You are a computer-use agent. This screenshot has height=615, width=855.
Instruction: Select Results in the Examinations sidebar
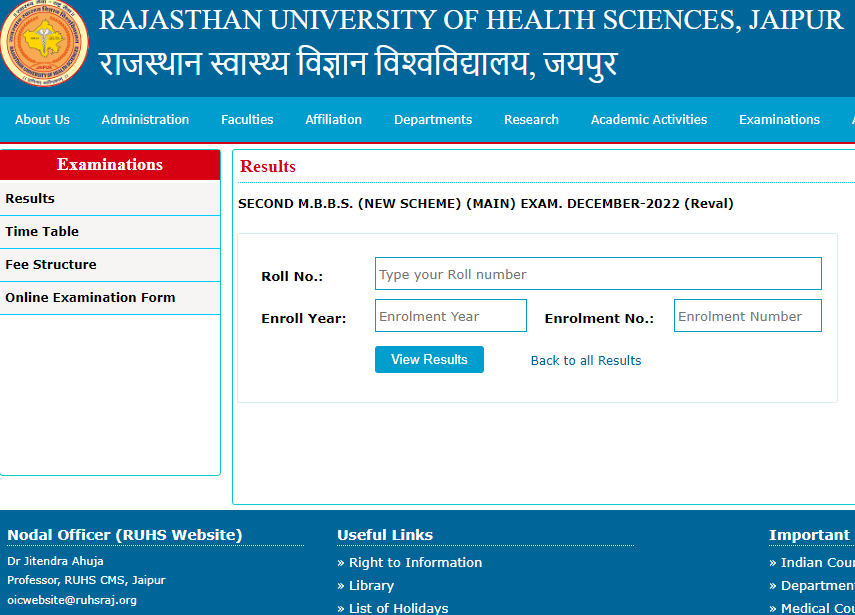click(x=110, y=198)
